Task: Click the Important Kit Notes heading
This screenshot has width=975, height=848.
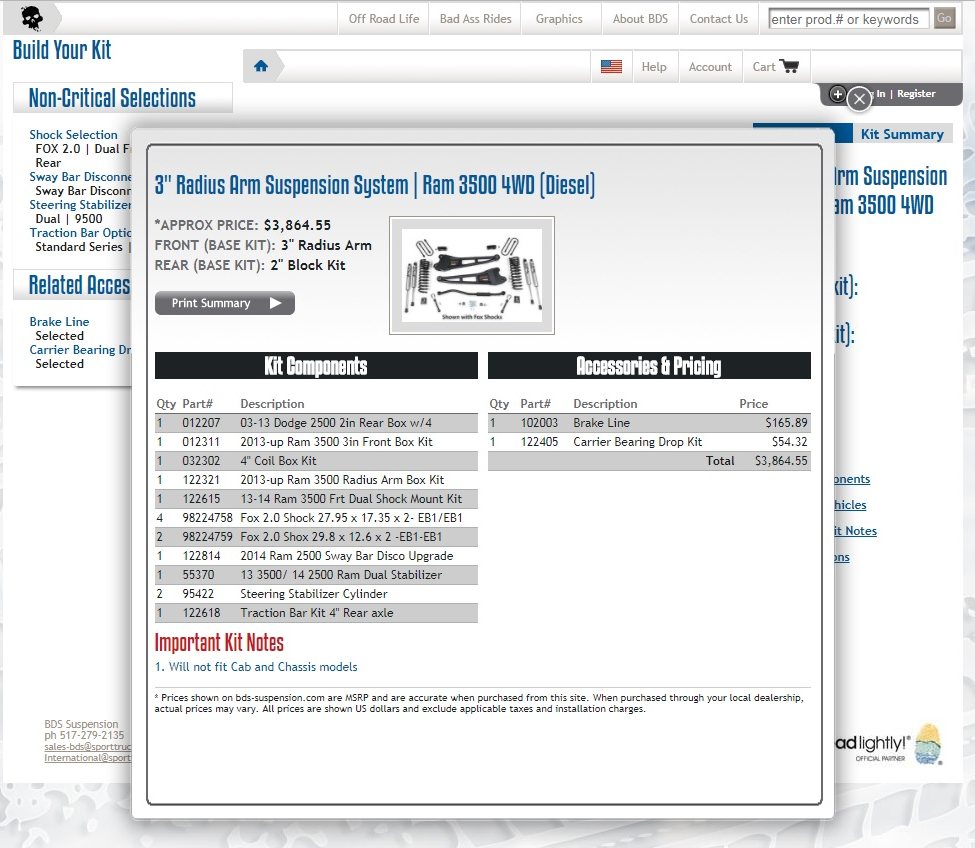Action: 219,642
